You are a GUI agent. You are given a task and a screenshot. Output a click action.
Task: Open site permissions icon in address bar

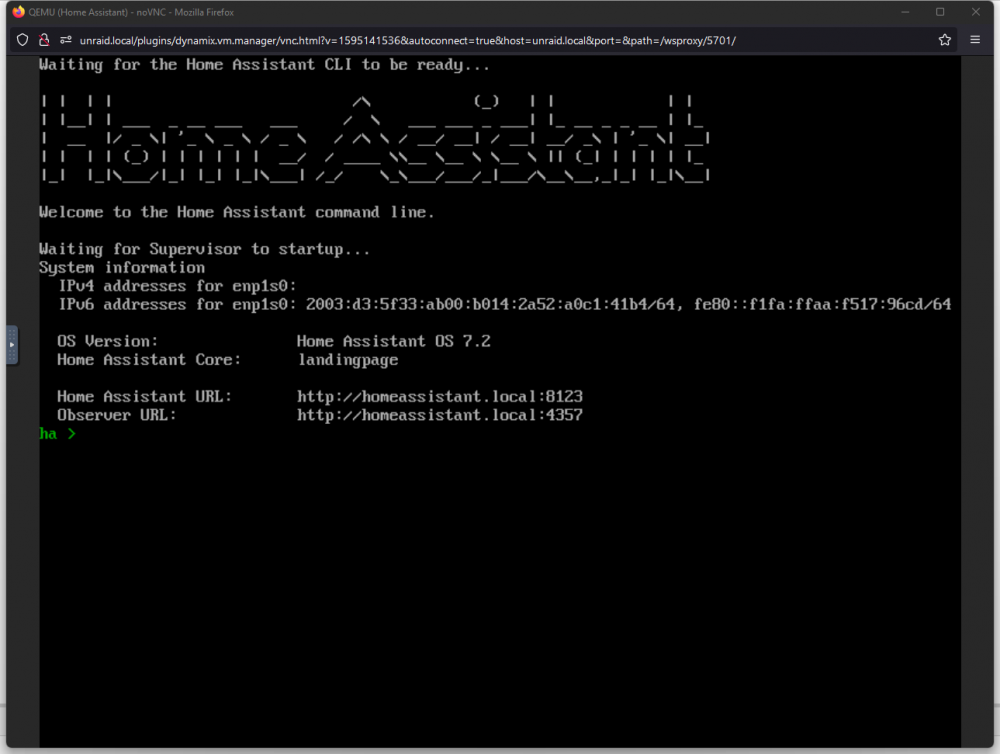click(65, 40)
